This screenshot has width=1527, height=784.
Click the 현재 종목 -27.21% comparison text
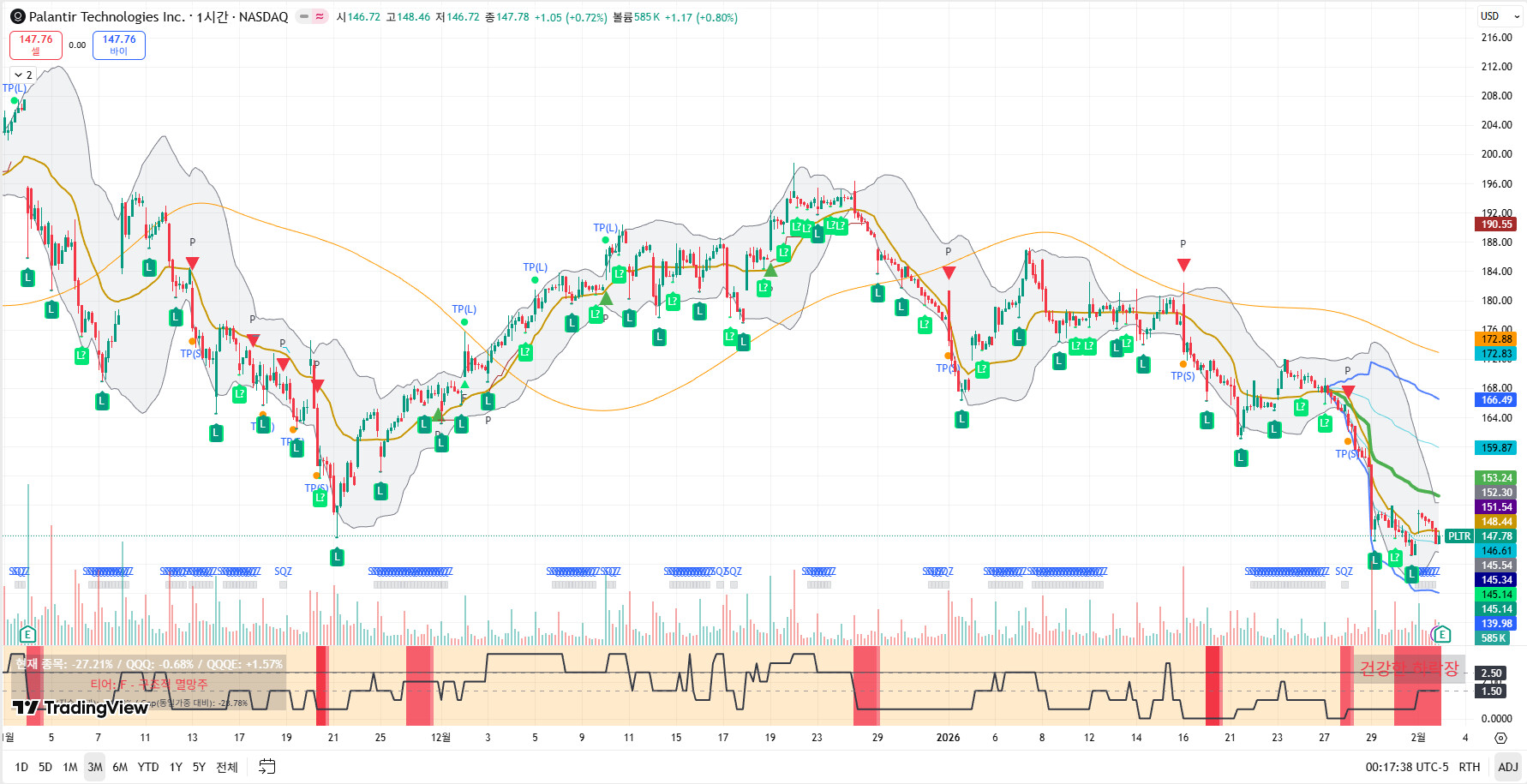[148, 664]
